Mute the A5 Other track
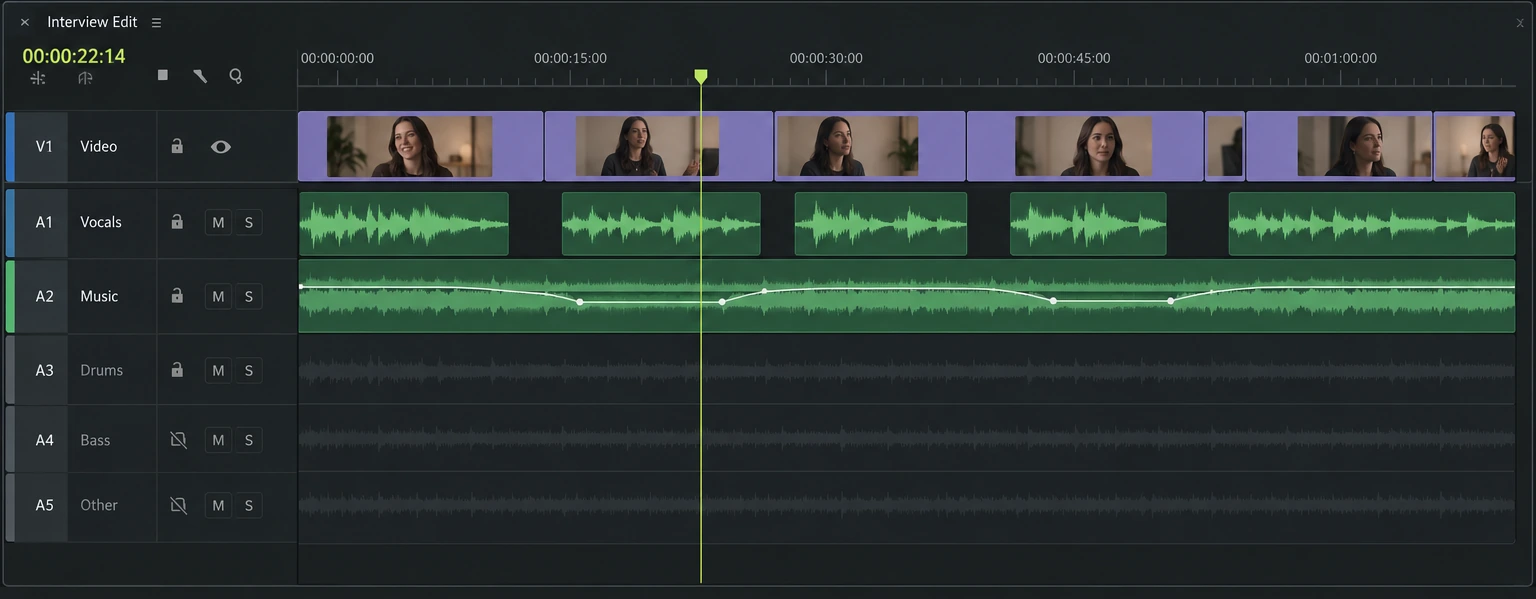The height and width of the screenshot is (599, 1536). point(218,505)
